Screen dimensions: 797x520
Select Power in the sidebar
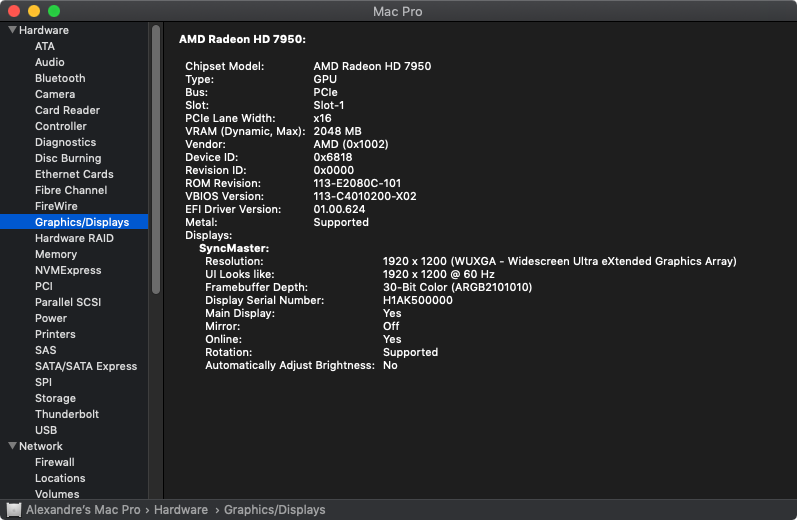51,318
